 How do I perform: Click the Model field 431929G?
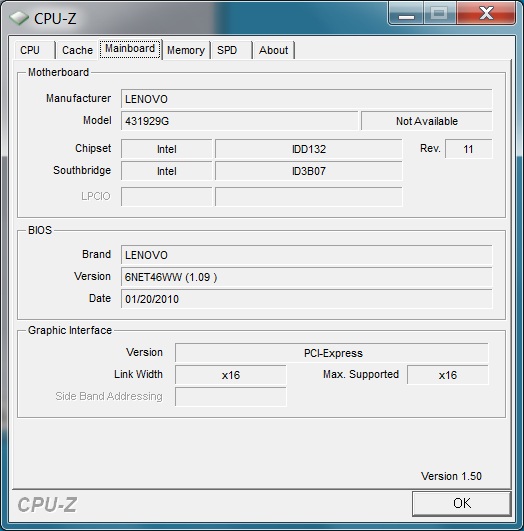(239, 121)
